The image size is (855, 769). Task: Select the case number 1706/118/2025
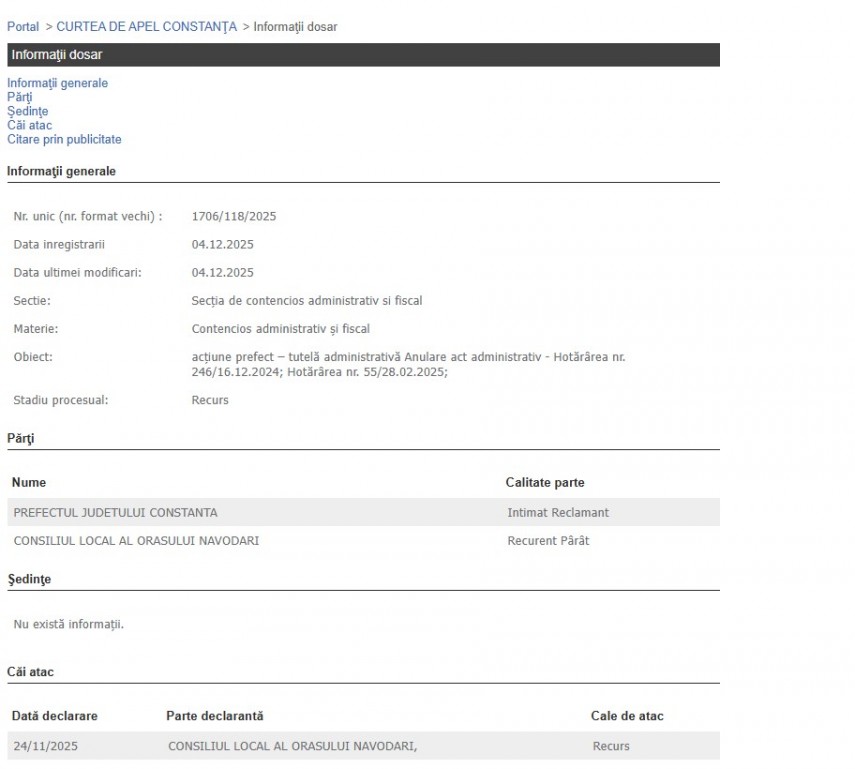coord(234,216)
